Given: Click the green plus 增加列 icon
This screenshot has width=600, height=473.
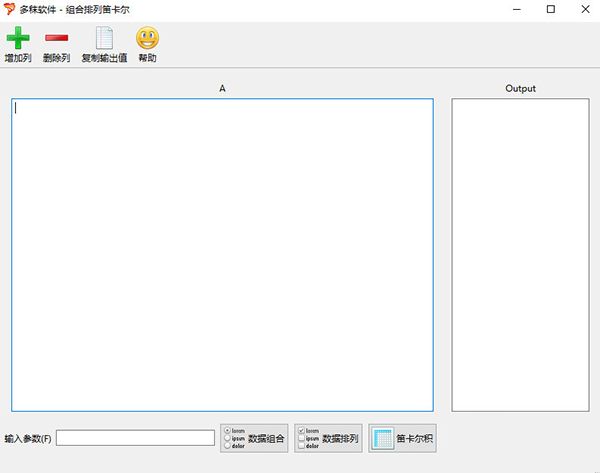Looking at the screenshot, I should (x=17, y=39).
